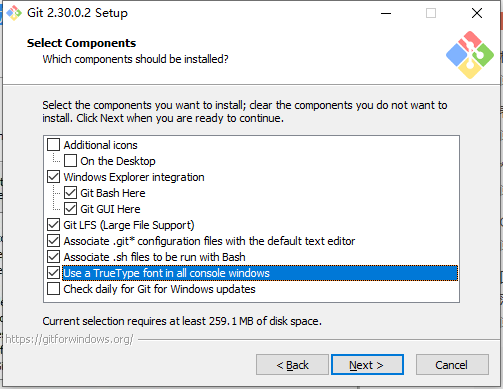Toggle the Git Bash Here checkbox

pos(70,193)
